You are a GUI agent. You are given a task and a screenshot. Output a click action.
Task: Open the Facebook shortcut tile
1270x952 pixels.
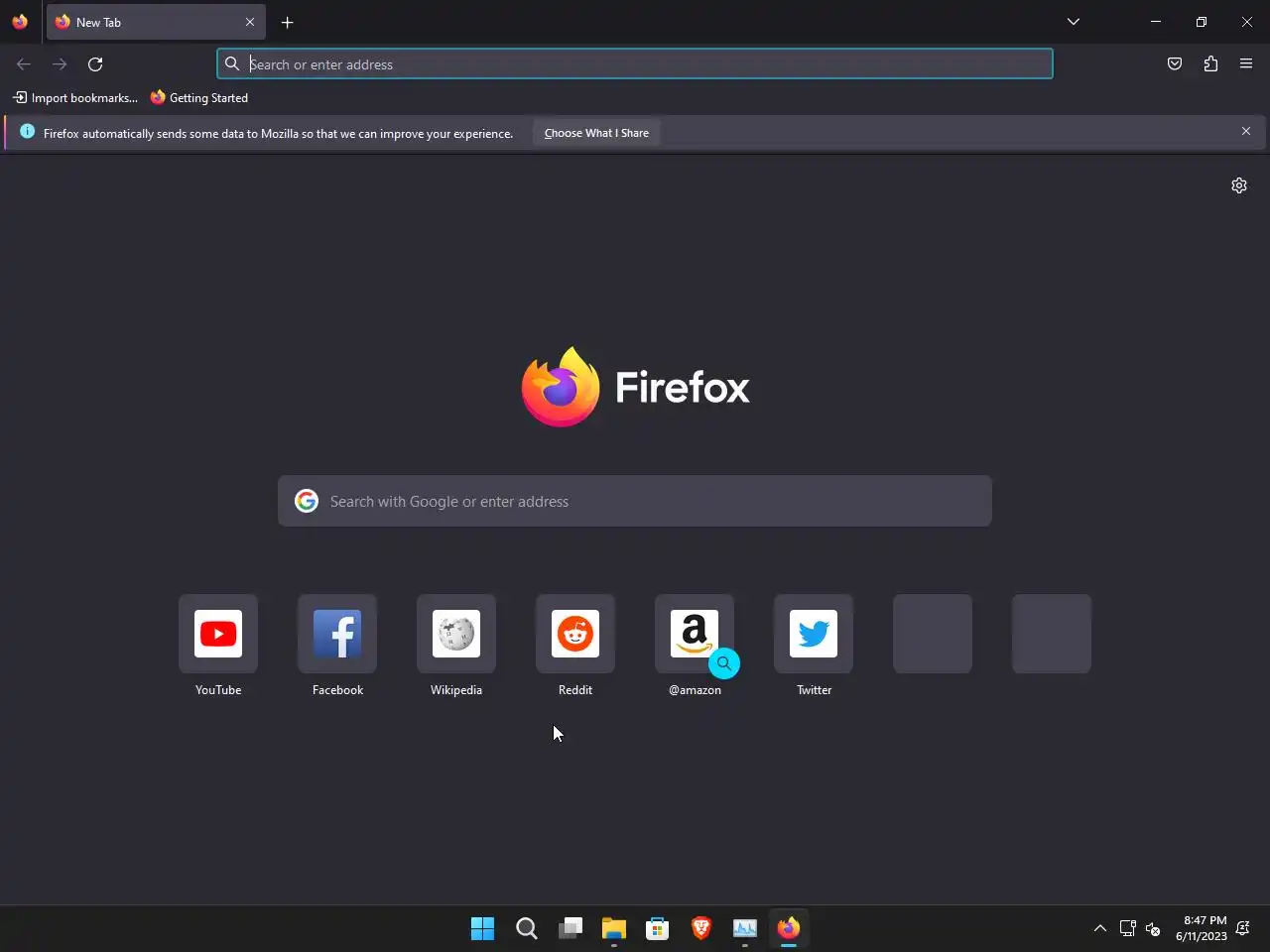tap(337, 634)
